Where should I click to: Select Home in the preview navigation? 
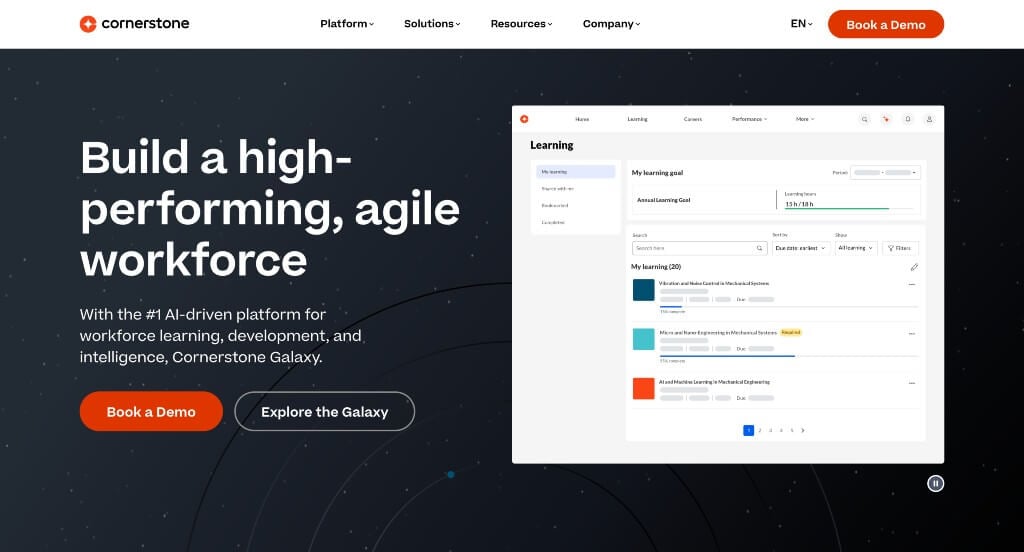point(582,120)
